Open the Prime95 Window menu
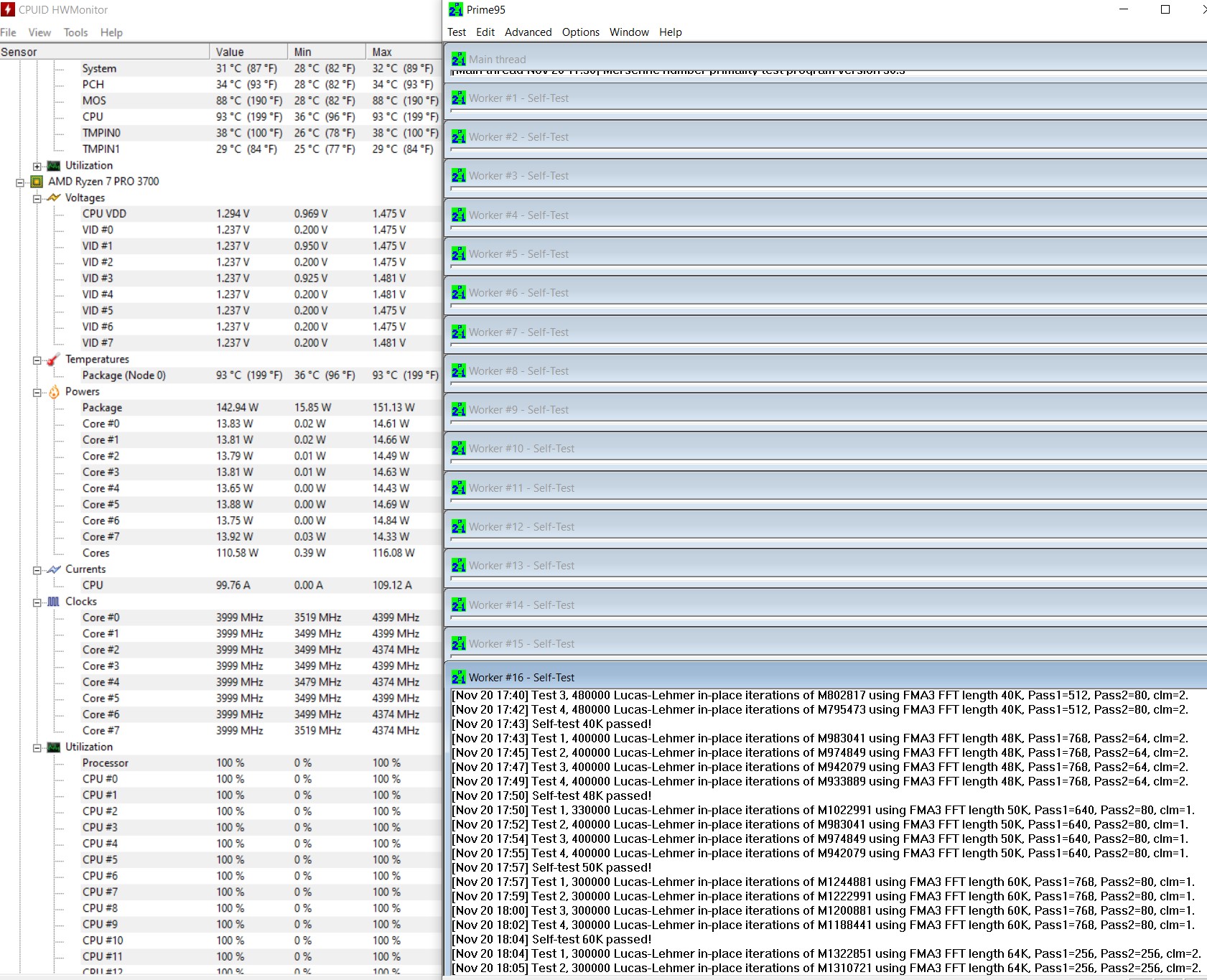1207x980 pixels. point(629,32)
